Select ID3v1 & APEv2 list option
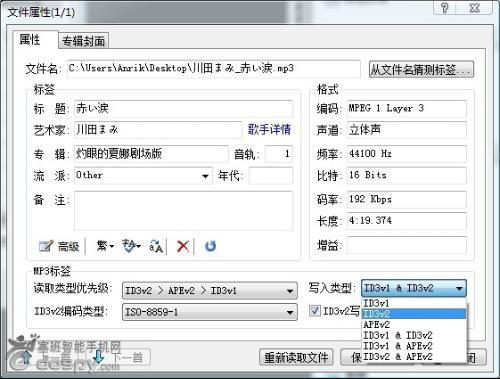 414,346
